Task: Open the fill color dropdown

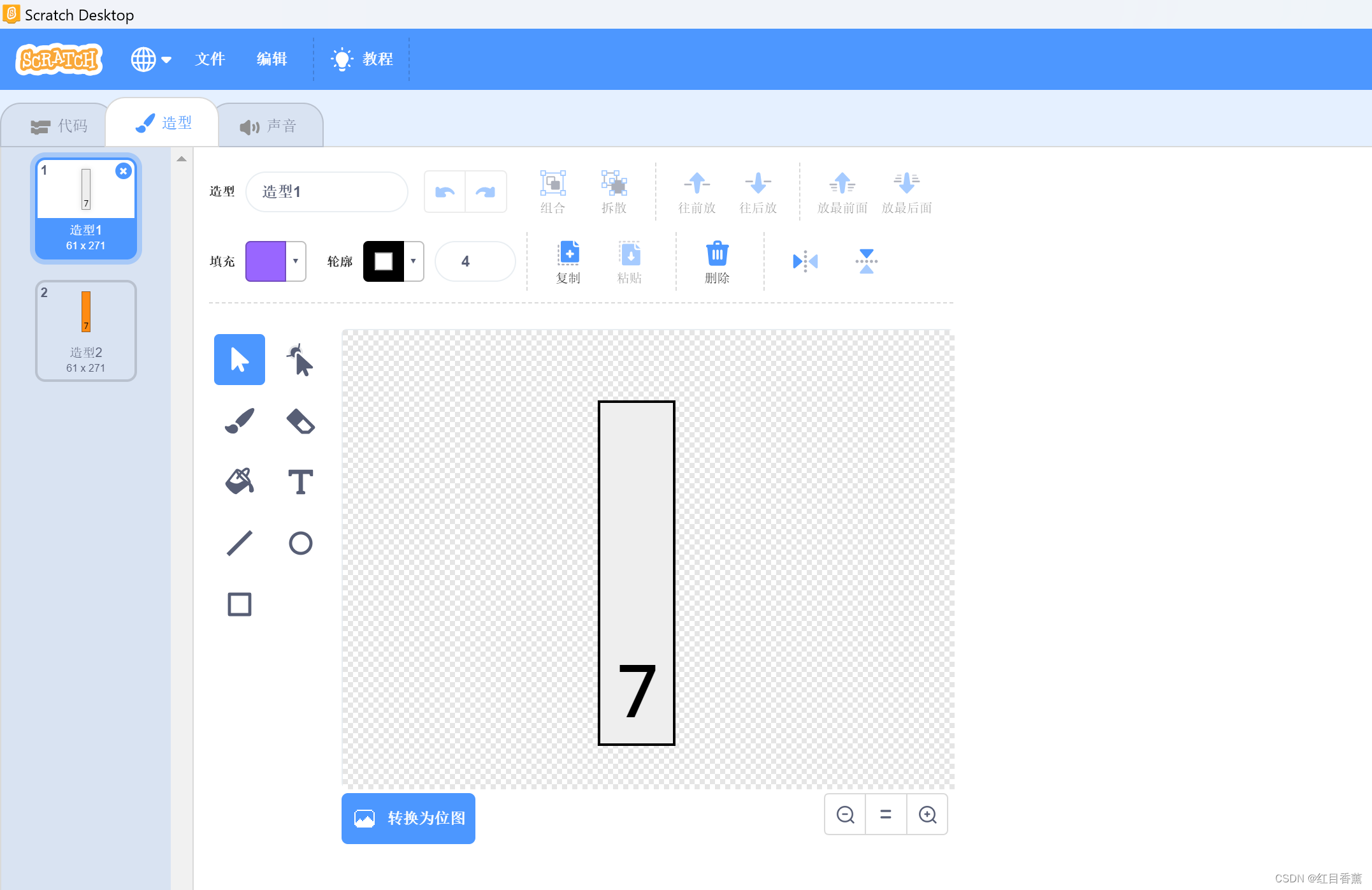Action: [x=296, y=261]
